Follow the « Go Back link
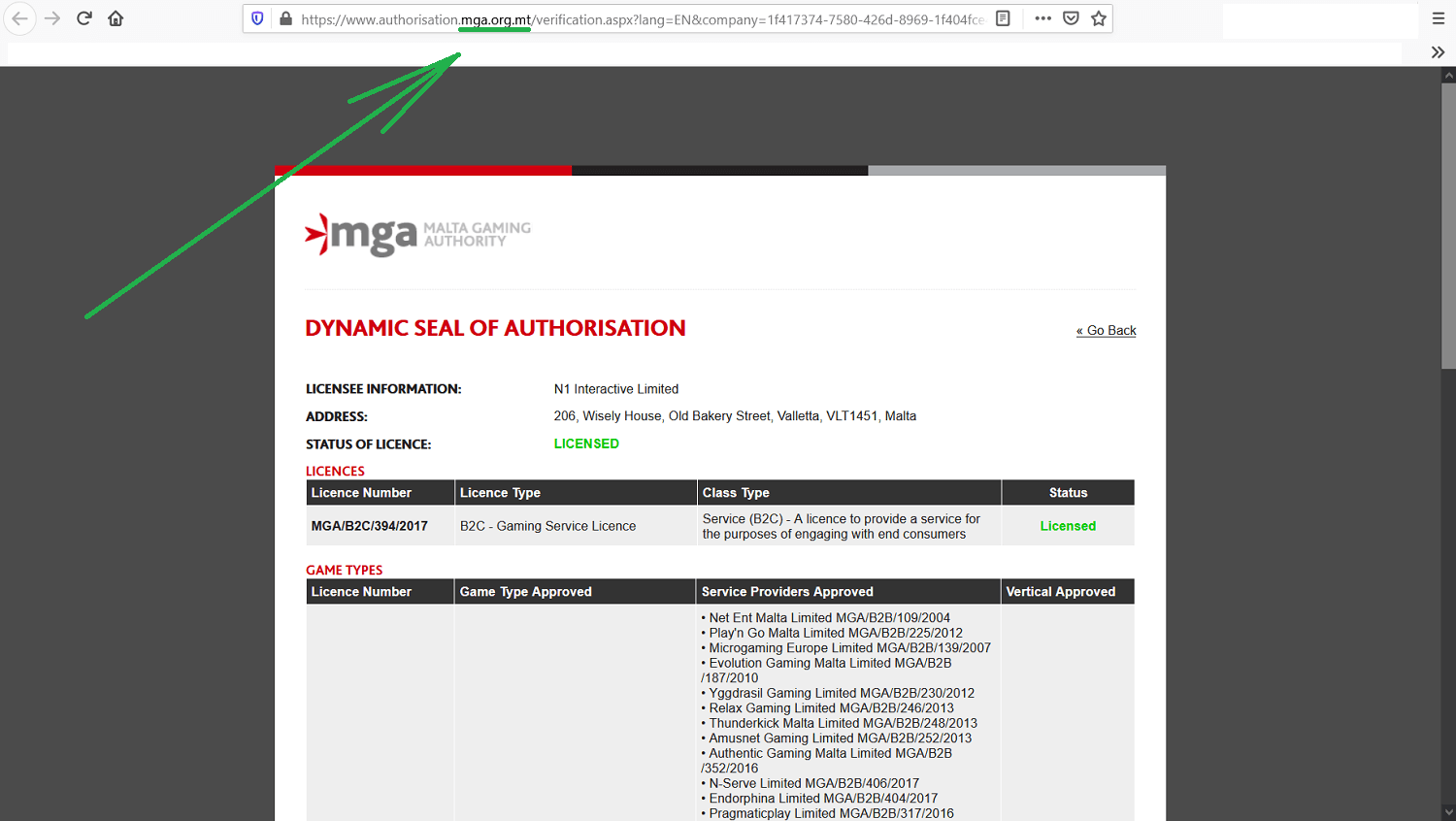The image size is (1456, 821). pos(1106,331)
